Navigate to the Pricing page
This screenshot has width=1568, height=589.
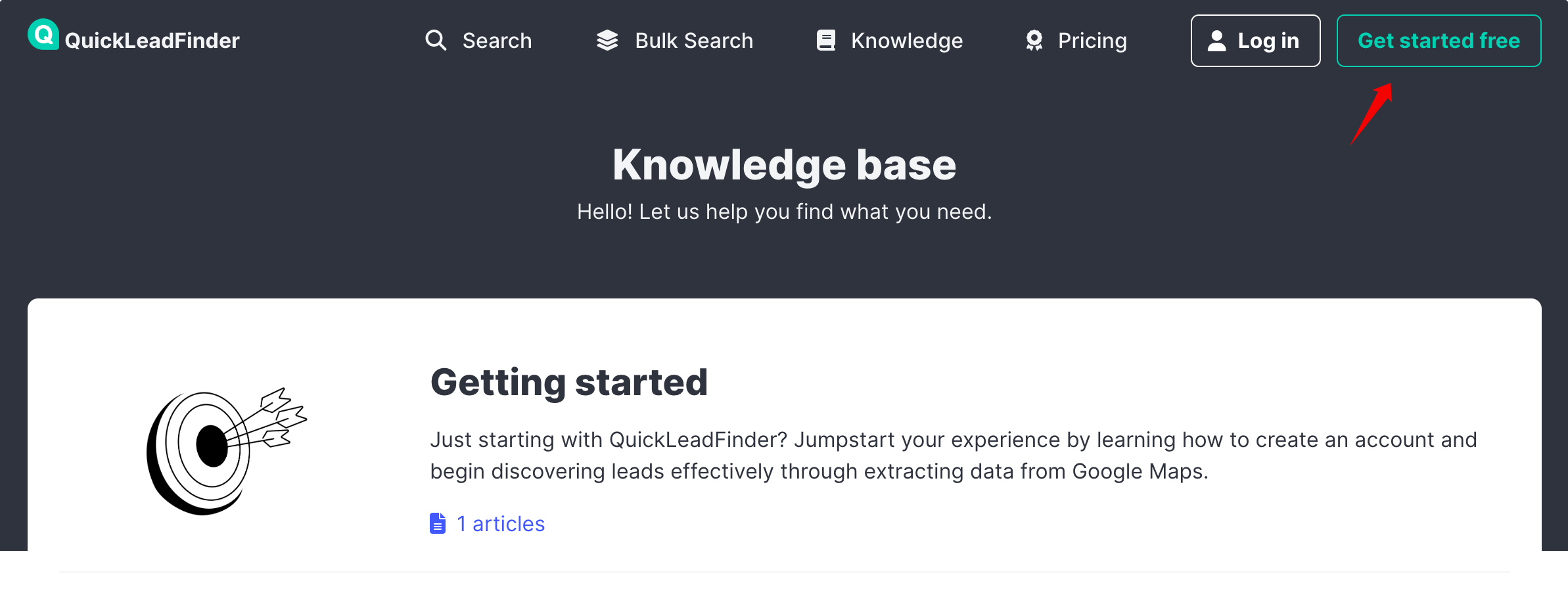1092,41
